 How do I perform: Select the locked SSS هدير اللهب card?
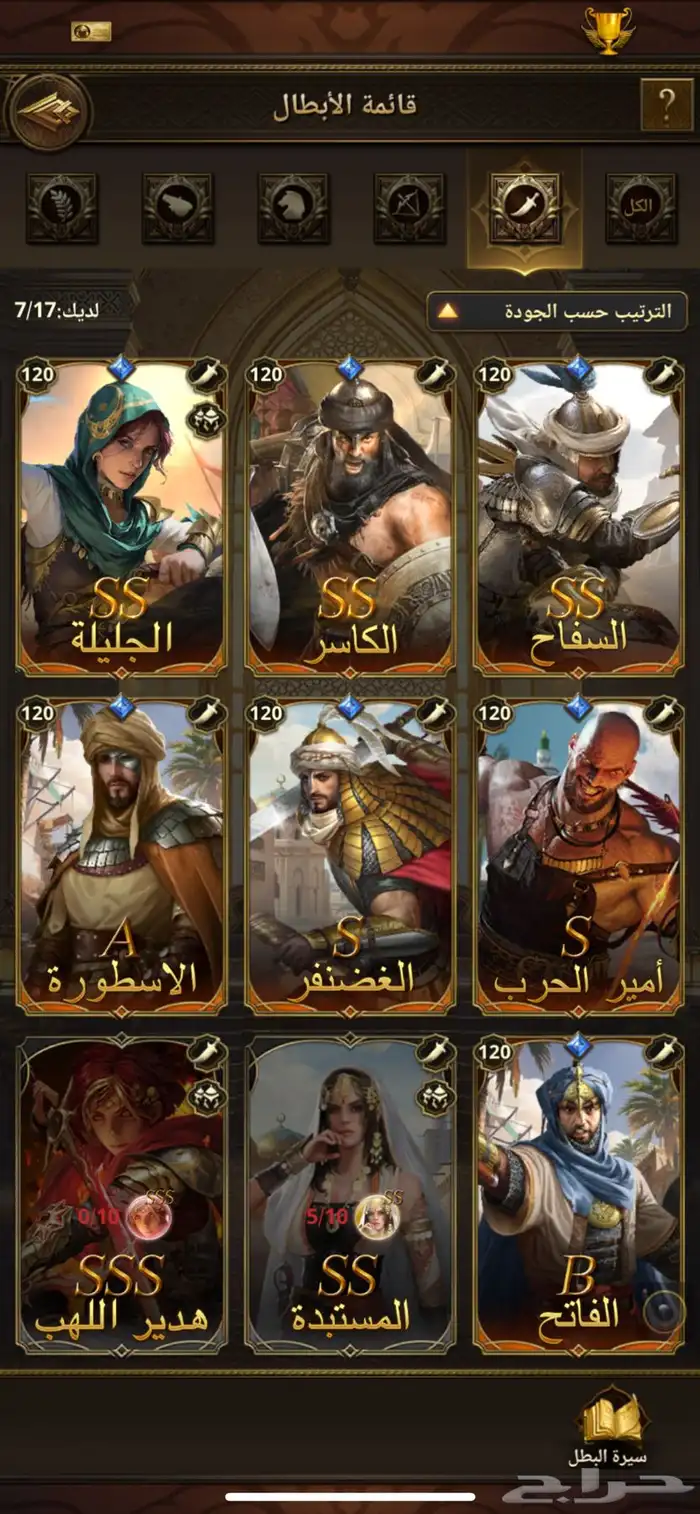[122, 1194]
